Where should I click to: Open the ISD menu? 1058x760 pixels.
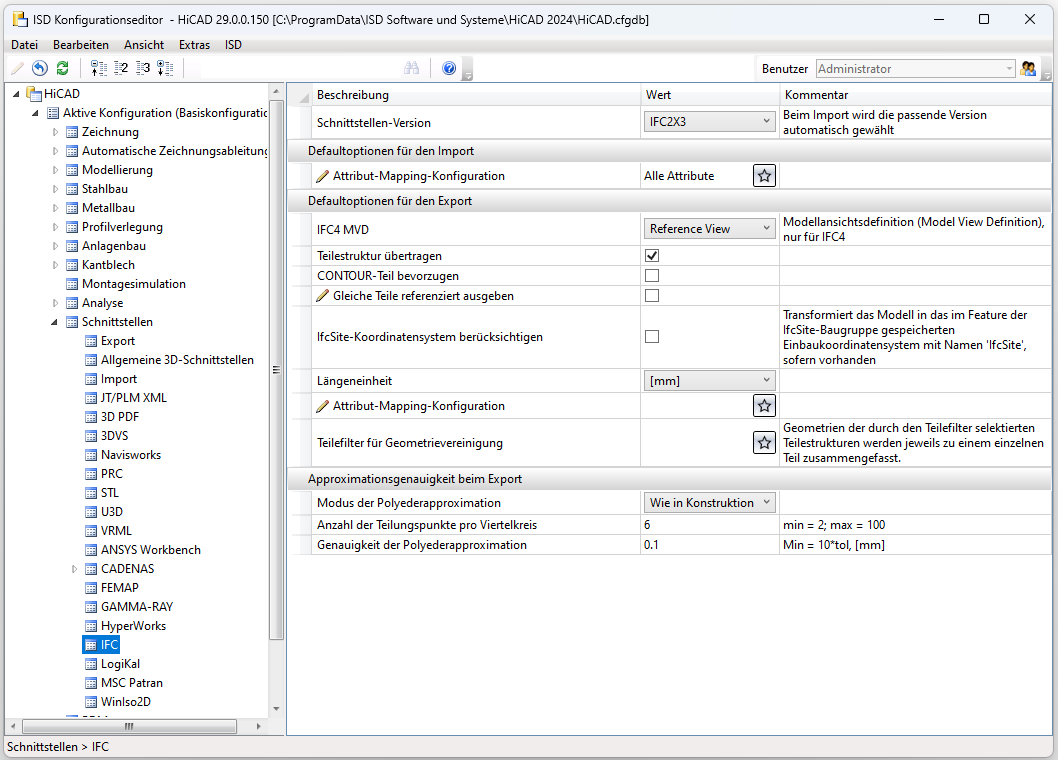pyautogui.click(x=233, y=45)
